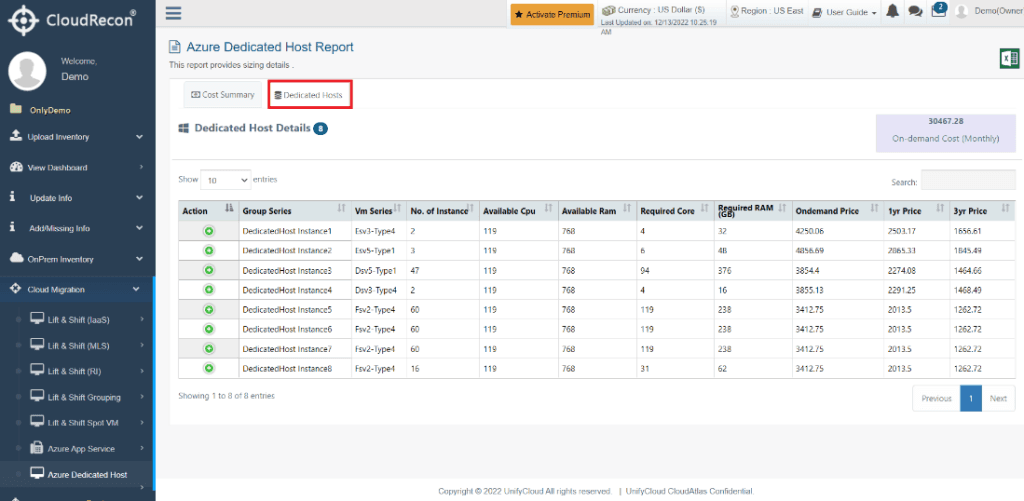
Task: Click the Demo user avatar in sidebar
Action: pyautogui.click(x=27, y=70)
